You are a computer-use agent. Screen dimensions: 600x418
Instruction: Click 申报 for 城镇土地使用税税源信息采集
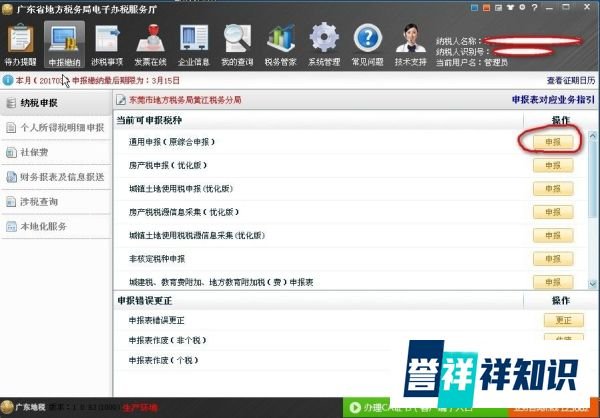[x=553, y=235]
